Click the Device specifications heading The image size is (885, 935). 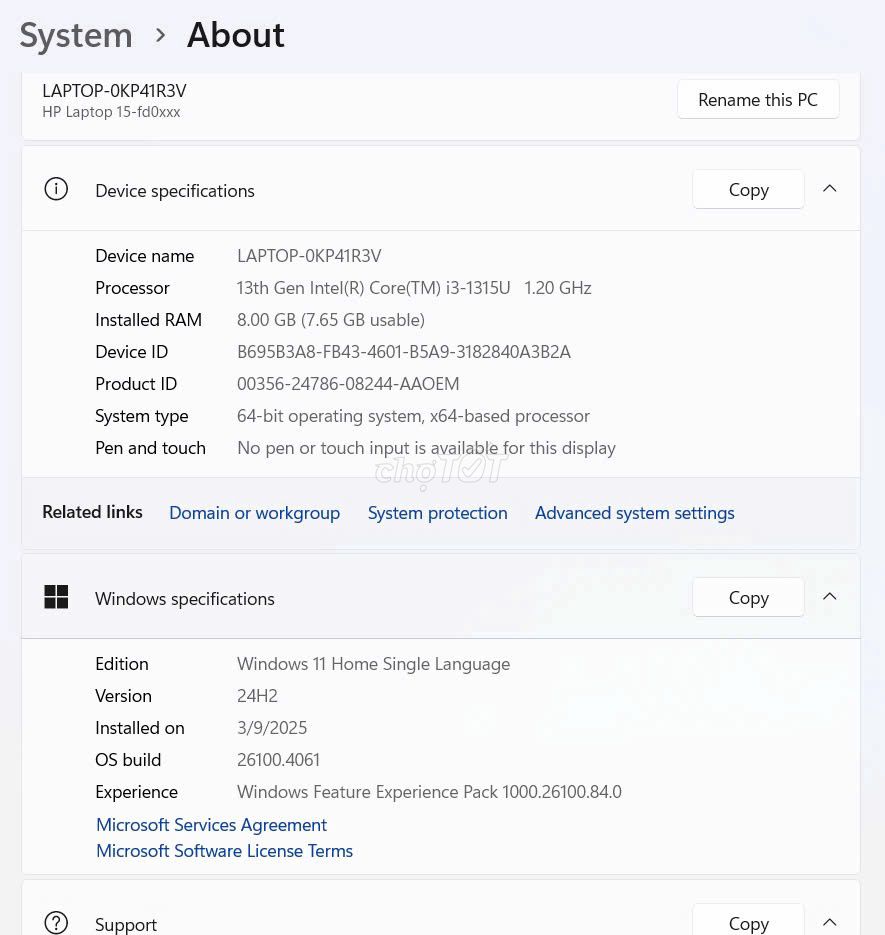tap(175, 191)
